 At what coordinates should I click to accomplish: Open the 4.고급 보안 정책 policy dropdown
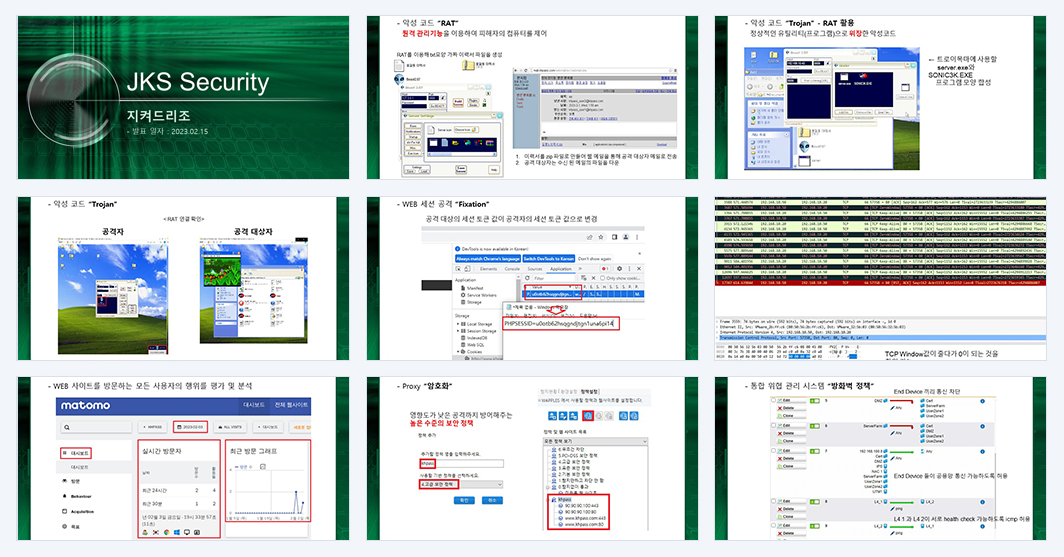[461, 484]
